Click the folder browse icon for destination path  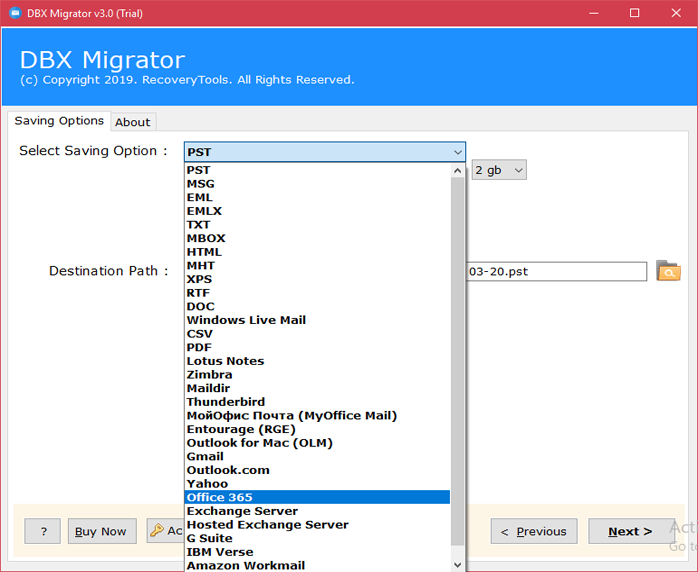coord(668,271)
